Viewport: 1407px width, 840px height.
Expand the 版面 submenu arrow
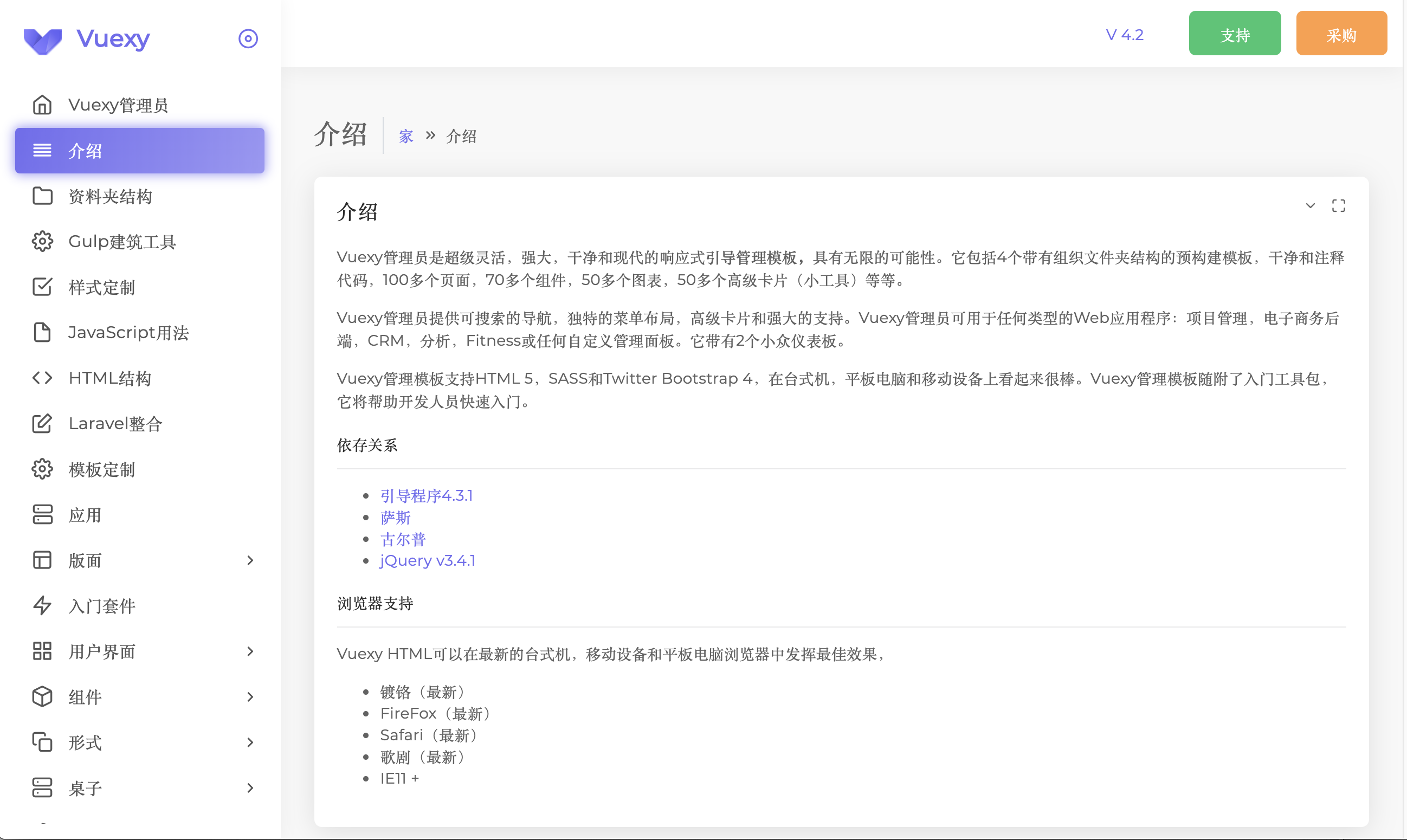tap(250, 560)
